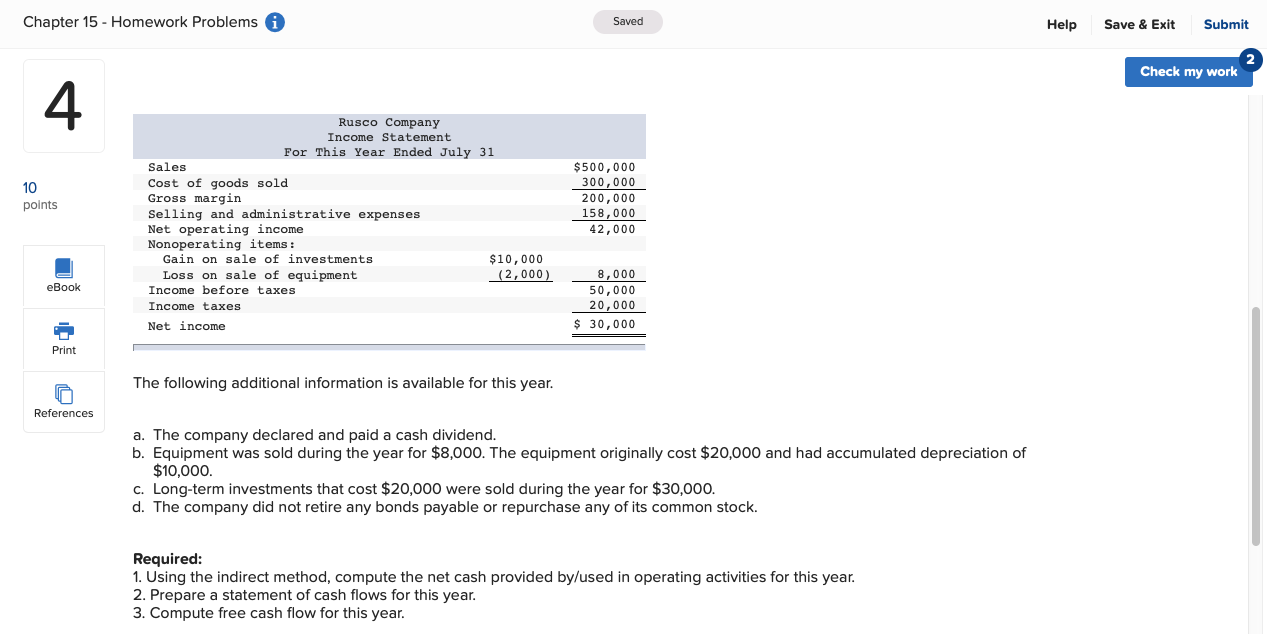Screen dimensions: 1267x634
Task: Click the Sales amount $500,000
Action: [x=604, y=167]
